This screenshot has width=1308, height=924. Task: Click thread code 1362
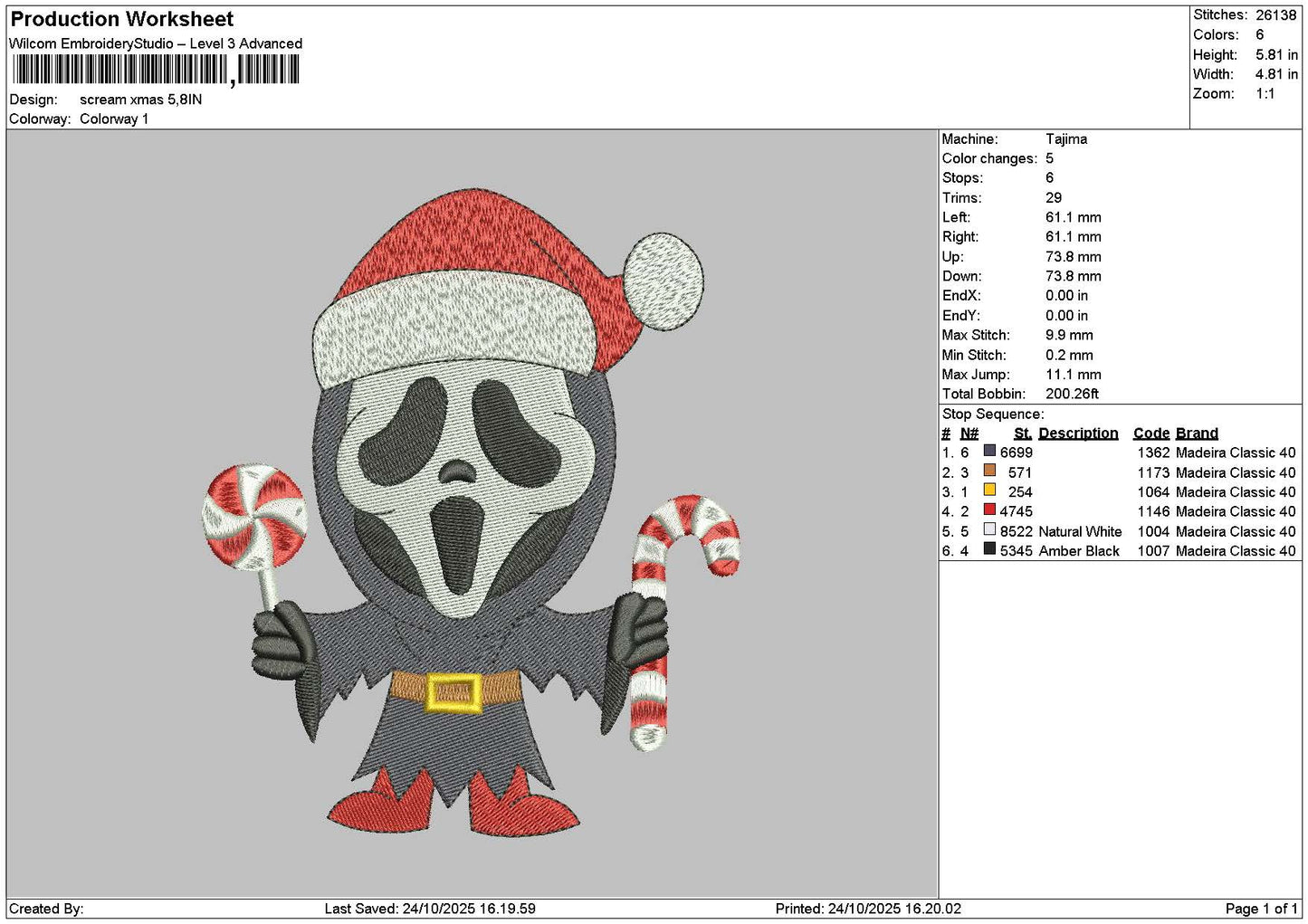click(x=1153, y=452)
